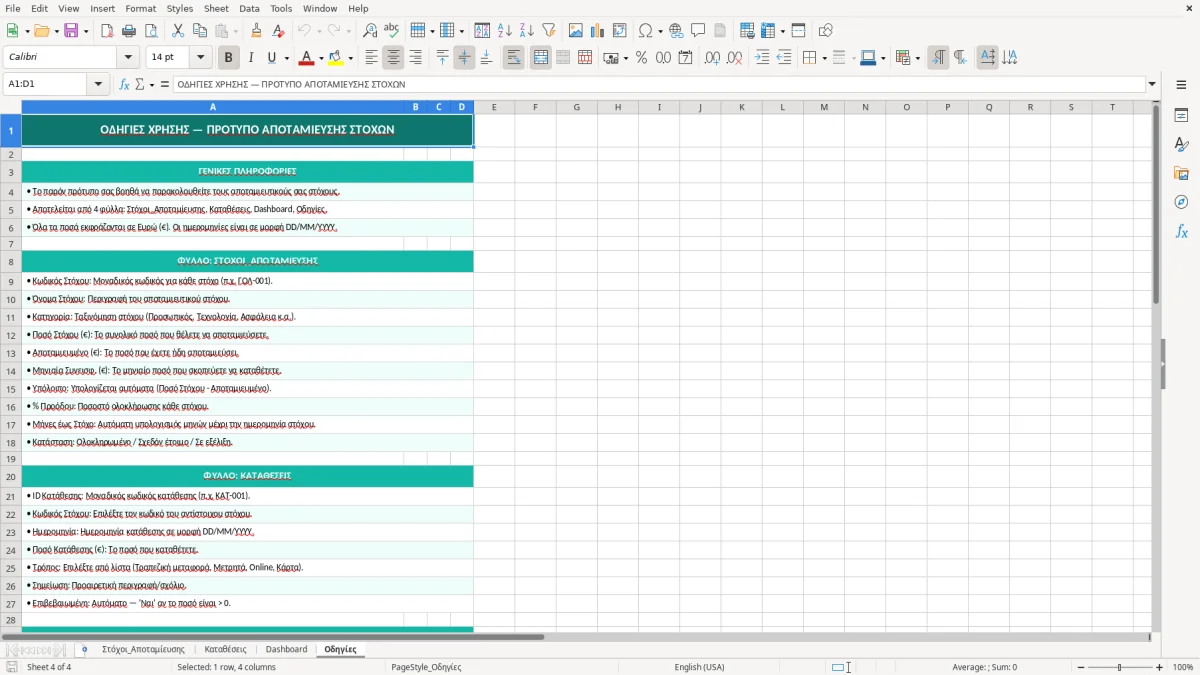Toggle Bold formatting
The image size is (1200, 675).
(x=228, y=58)
